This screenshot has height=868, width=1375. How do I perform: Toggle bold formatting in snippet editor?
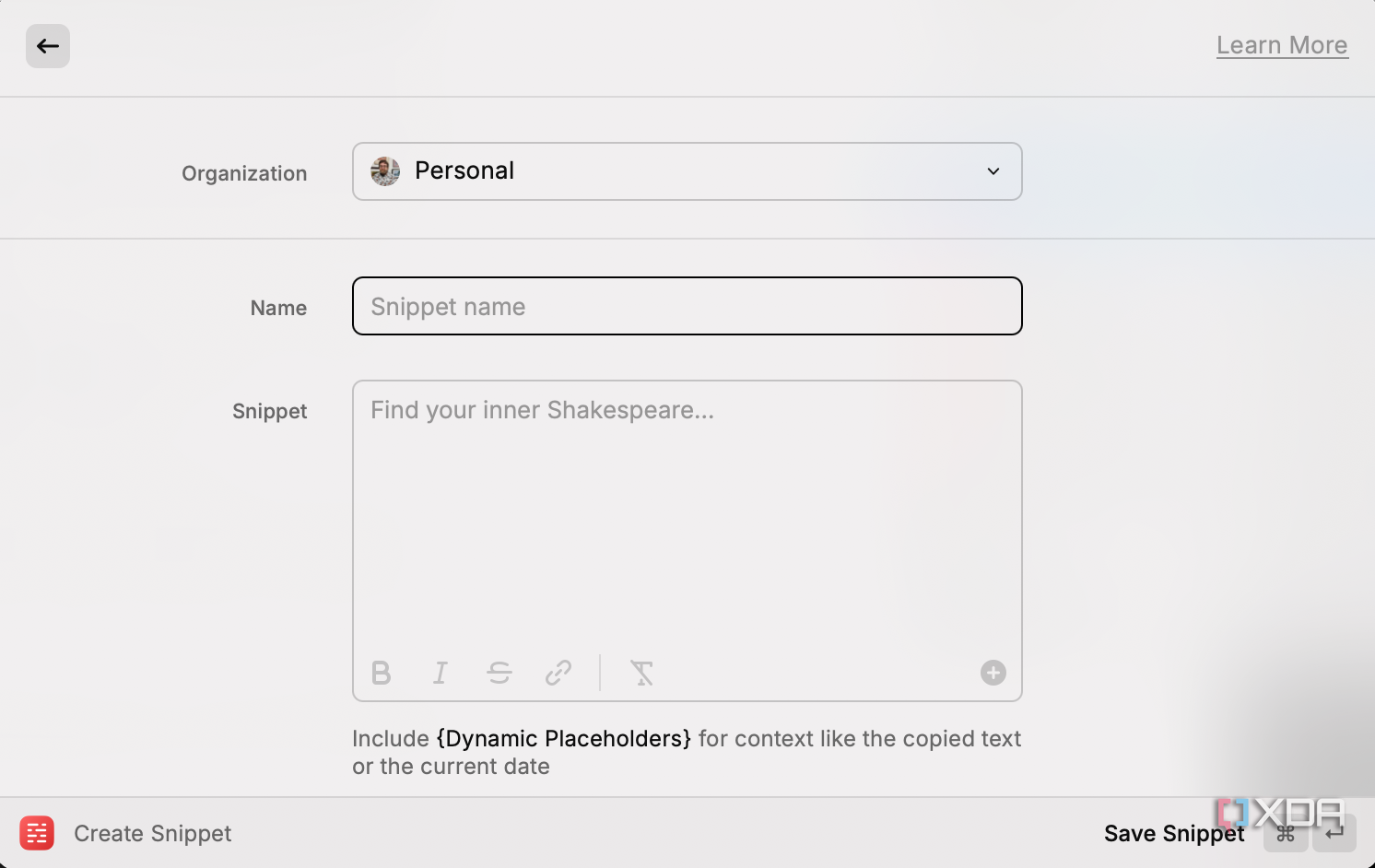pyautogui.click(x=381, y=673)
